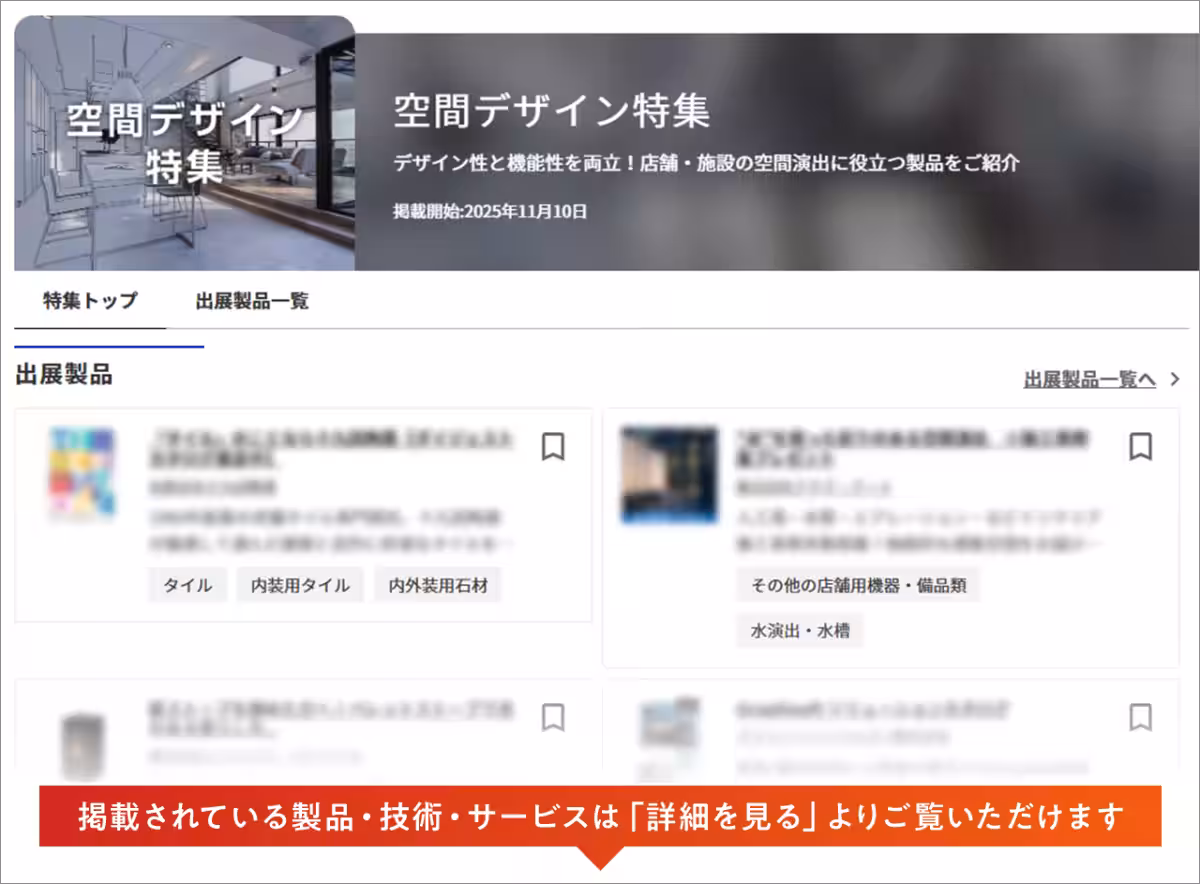
Task: Bookmark the pellet stove product card
Action: [553, 719]
